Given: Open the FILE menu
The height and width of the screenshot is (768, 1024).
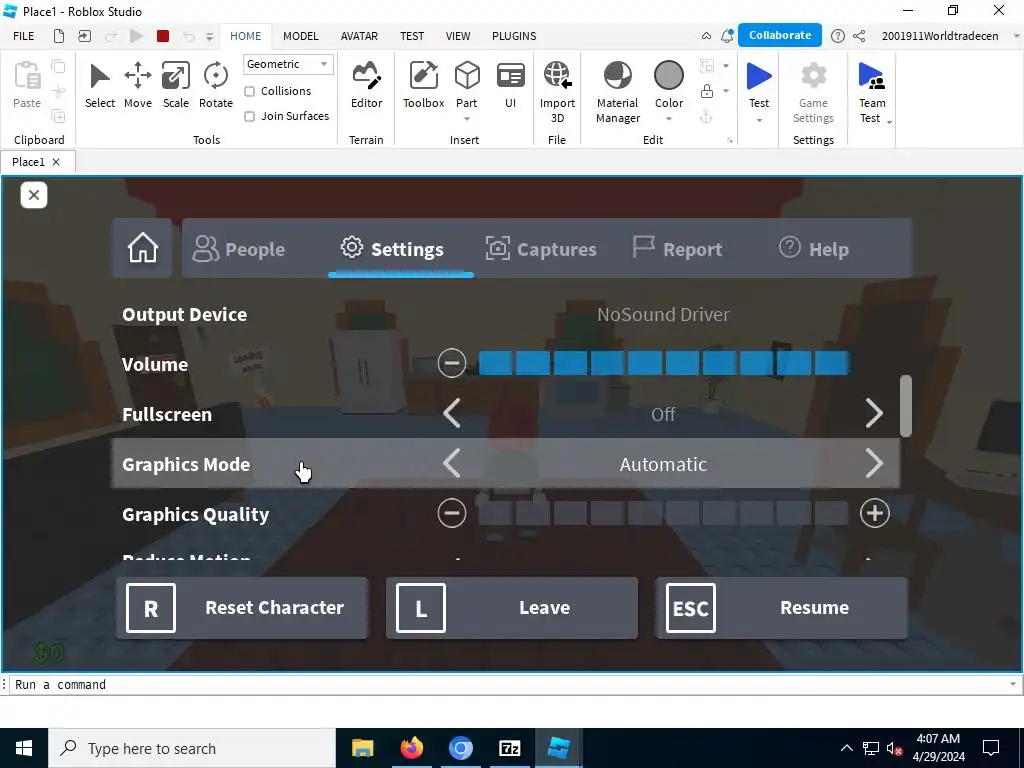Looking at the screenshot, I should point(24,36).
